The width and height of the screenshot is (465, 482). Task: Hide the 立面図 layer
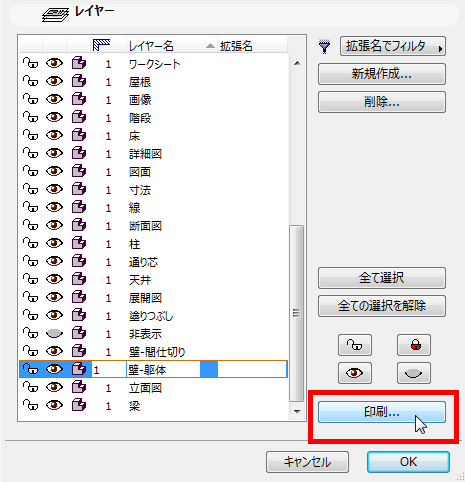[x=54, y=387]
